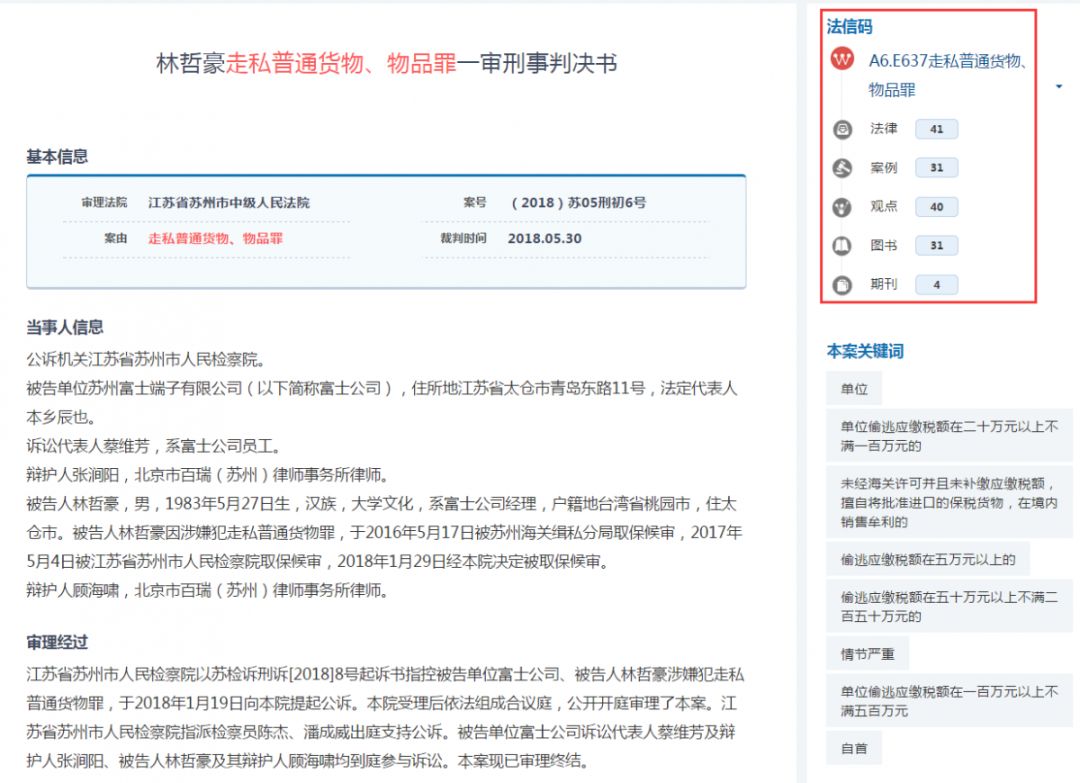This screenshot has height=783, width=1080.
Task: Click the red 走私普通货物、物品罪 in the title
Action: pyautogui.click(x=341, y=63)
